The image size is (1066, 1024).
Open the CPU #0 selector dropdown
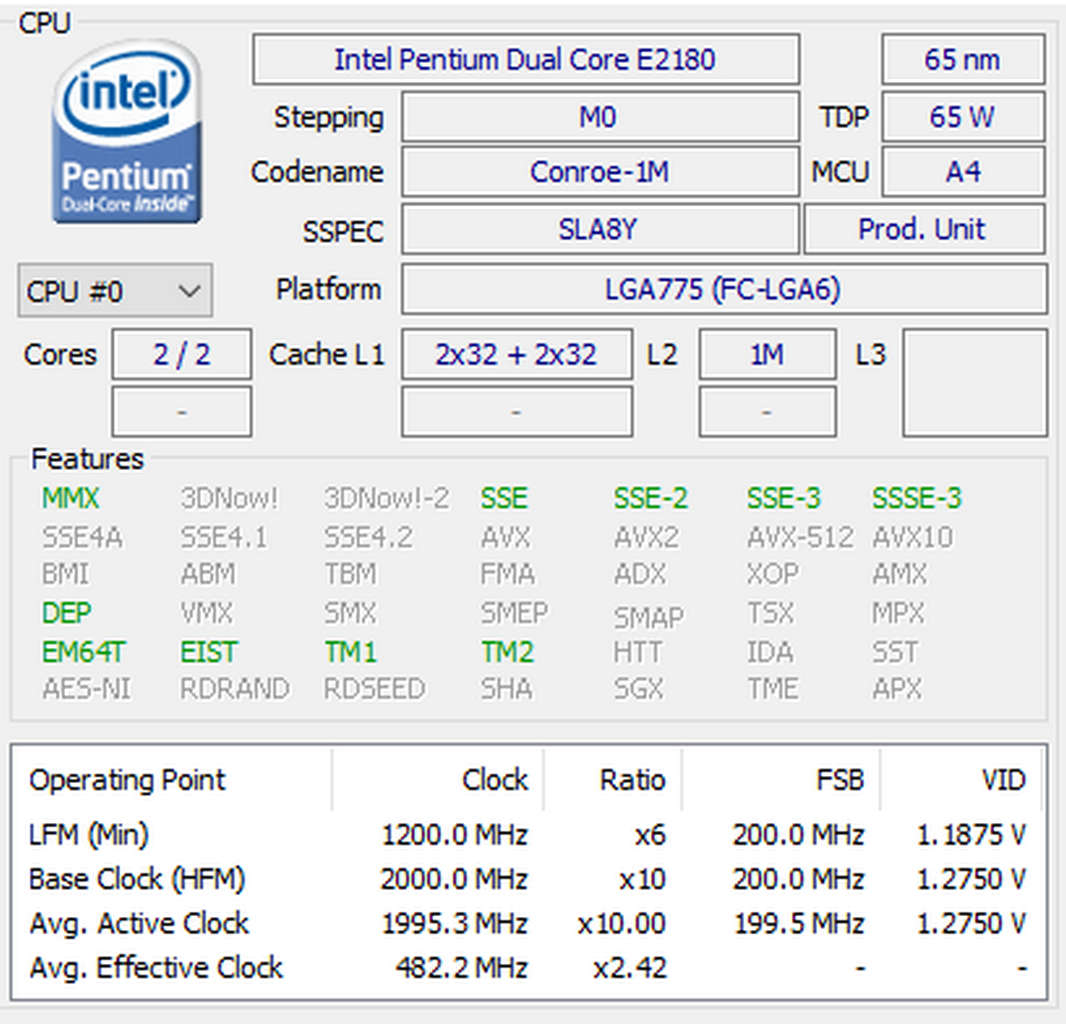pyautogui.click(x=114, y=290)
